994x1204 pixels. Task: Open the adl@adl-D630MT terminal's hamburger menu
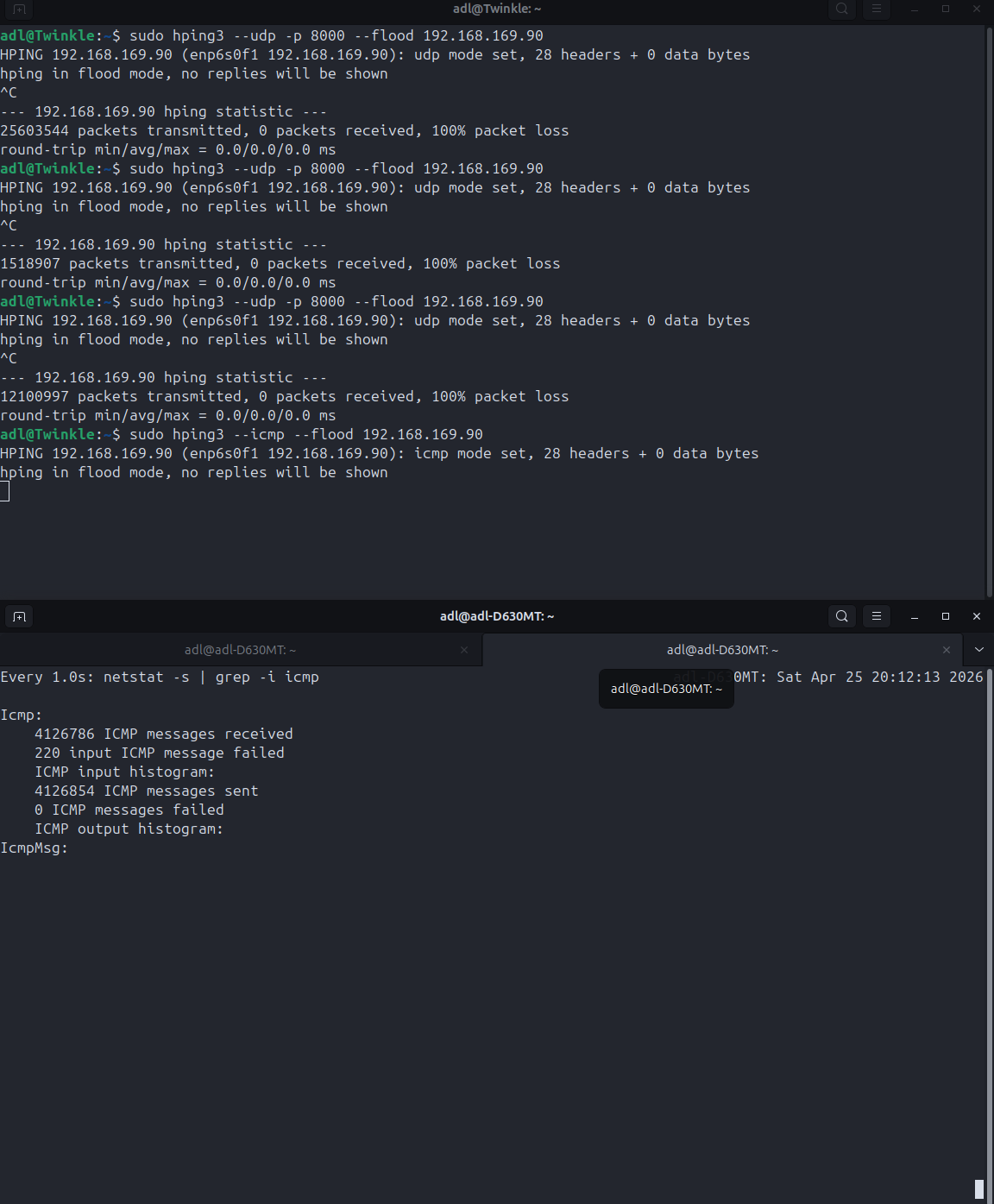click(877, 616)
